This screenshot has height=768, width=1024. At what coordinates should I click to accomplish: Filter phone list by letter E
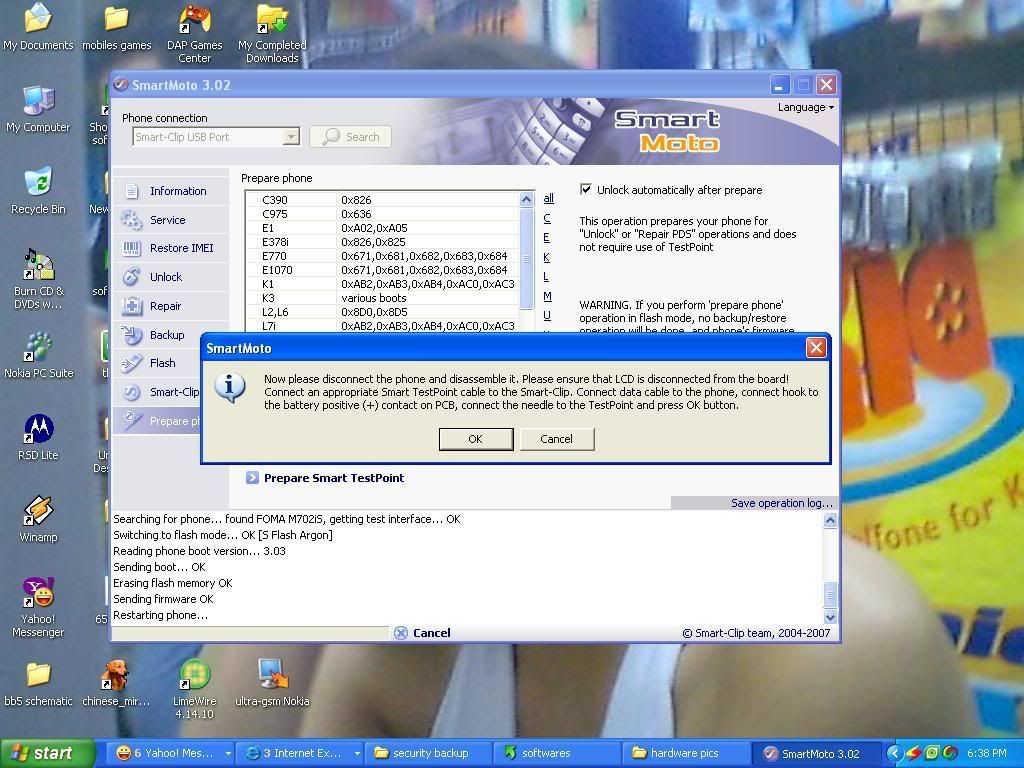coord(547,238)
